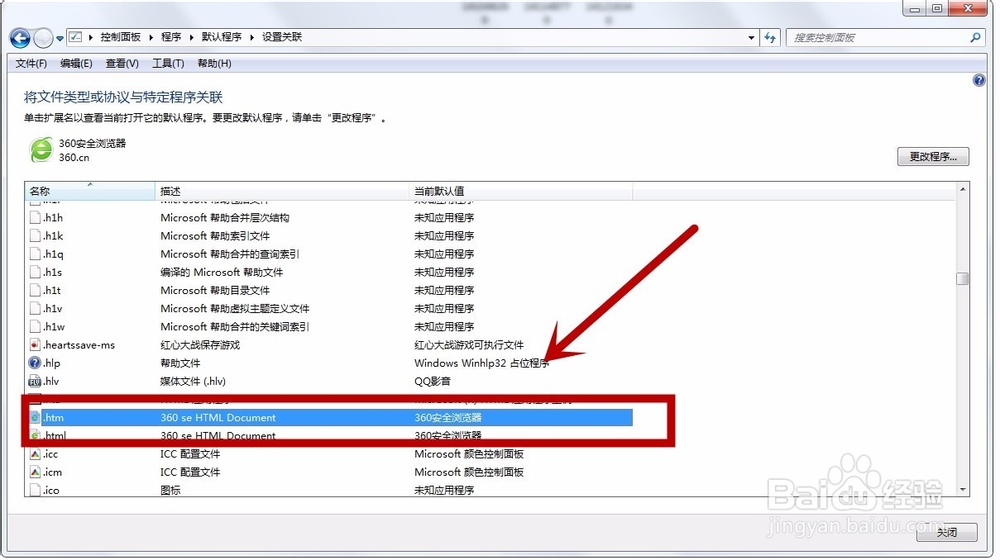Select the .hlp help file icon

coord(35,363)
